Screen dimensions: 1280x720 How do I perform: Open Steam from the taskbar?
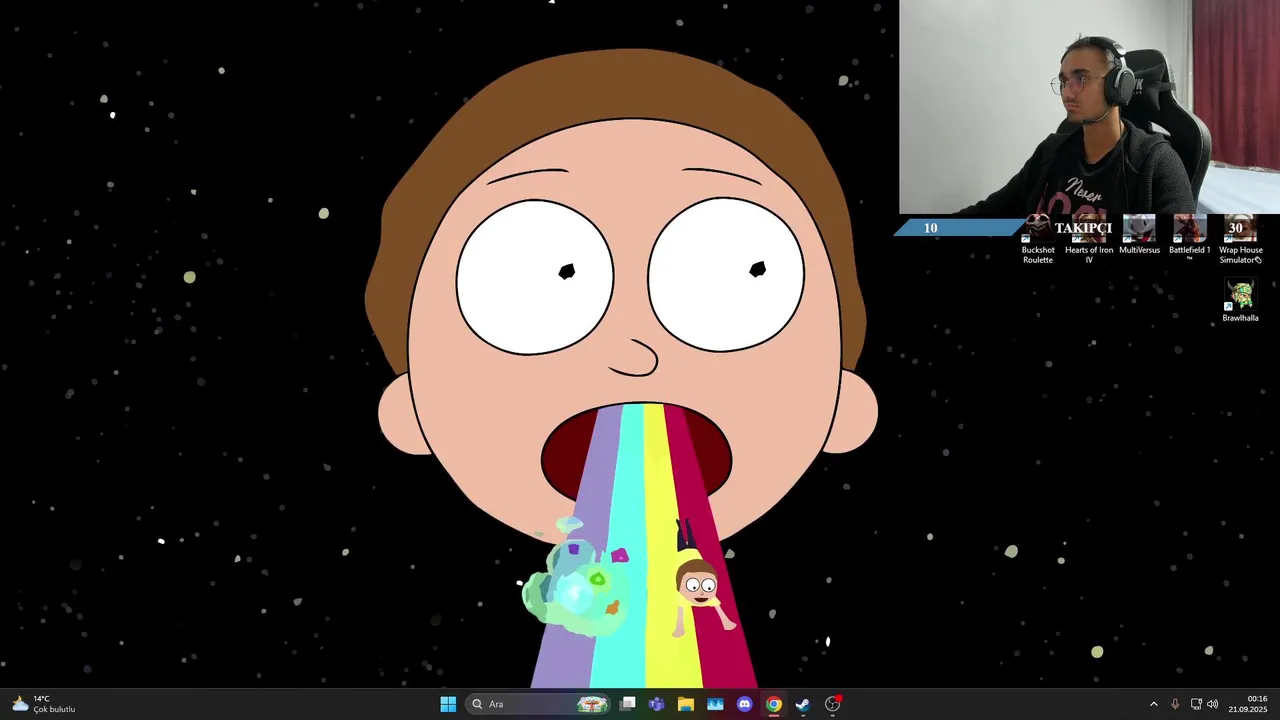pos(803,704)
